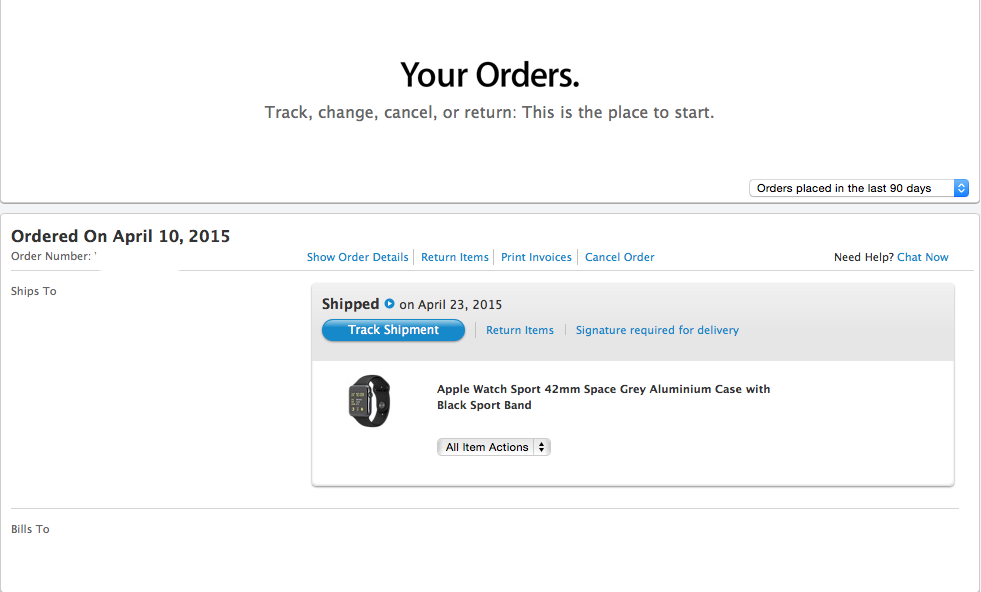Click the 'Ordered On April 10, 2015' heading
This screenshot has height=592, width=981.
(121, 236)
